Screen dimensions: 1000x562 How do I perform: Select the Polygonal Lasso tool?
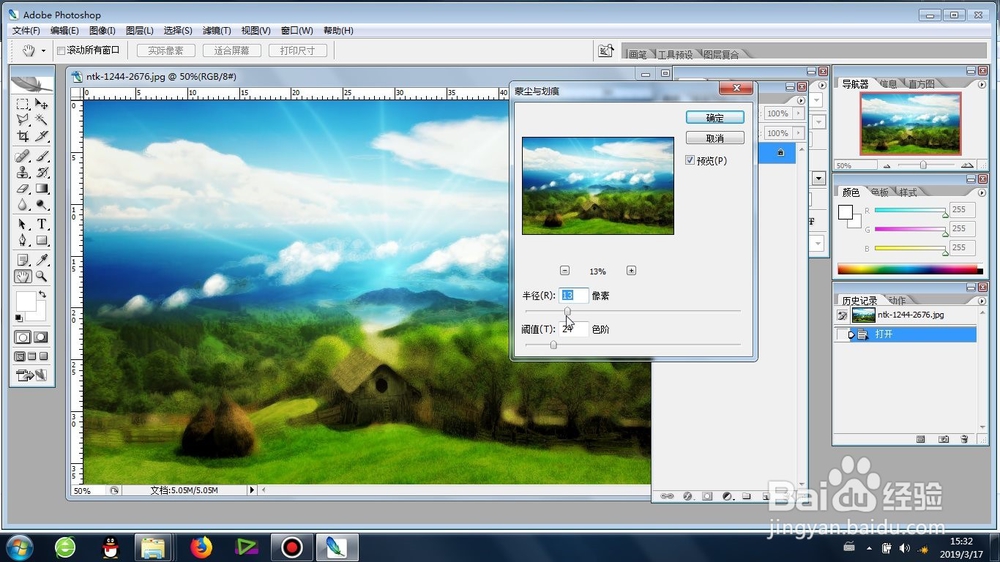[23, 119]
